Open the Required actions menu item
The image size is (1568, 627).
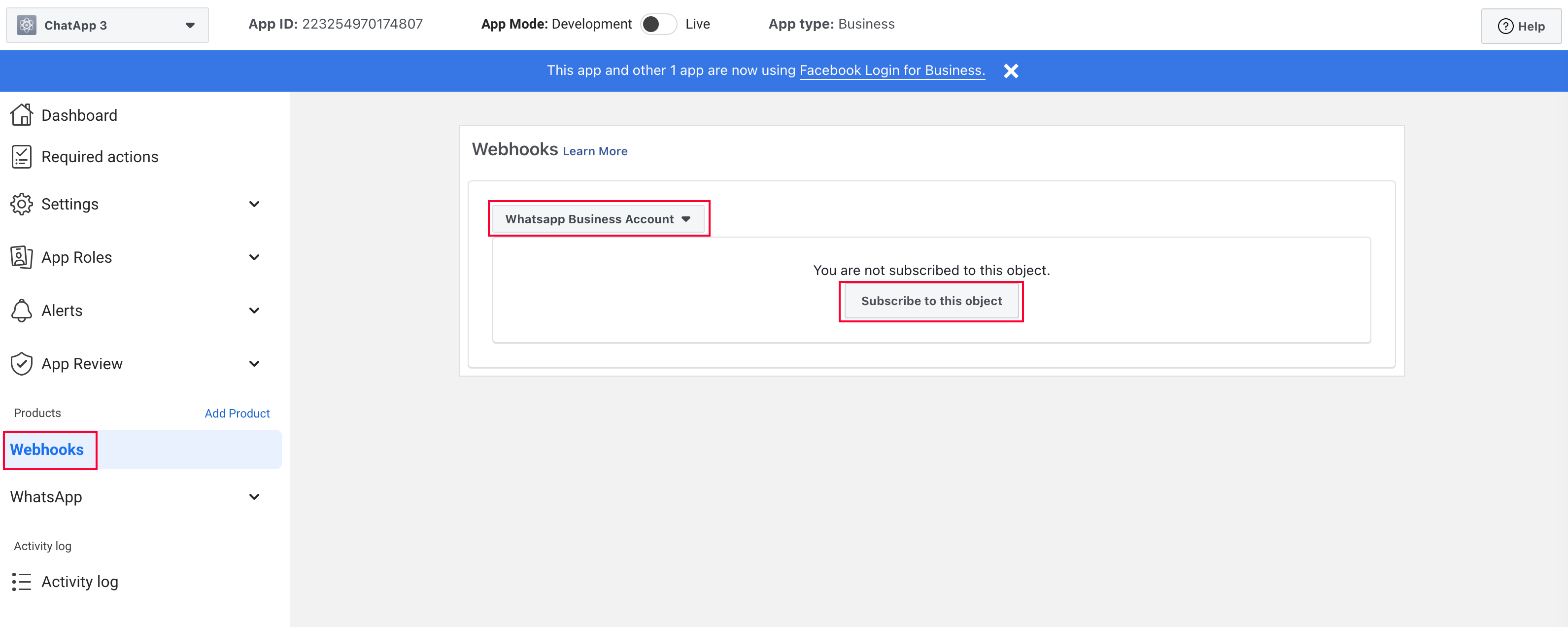99,156
